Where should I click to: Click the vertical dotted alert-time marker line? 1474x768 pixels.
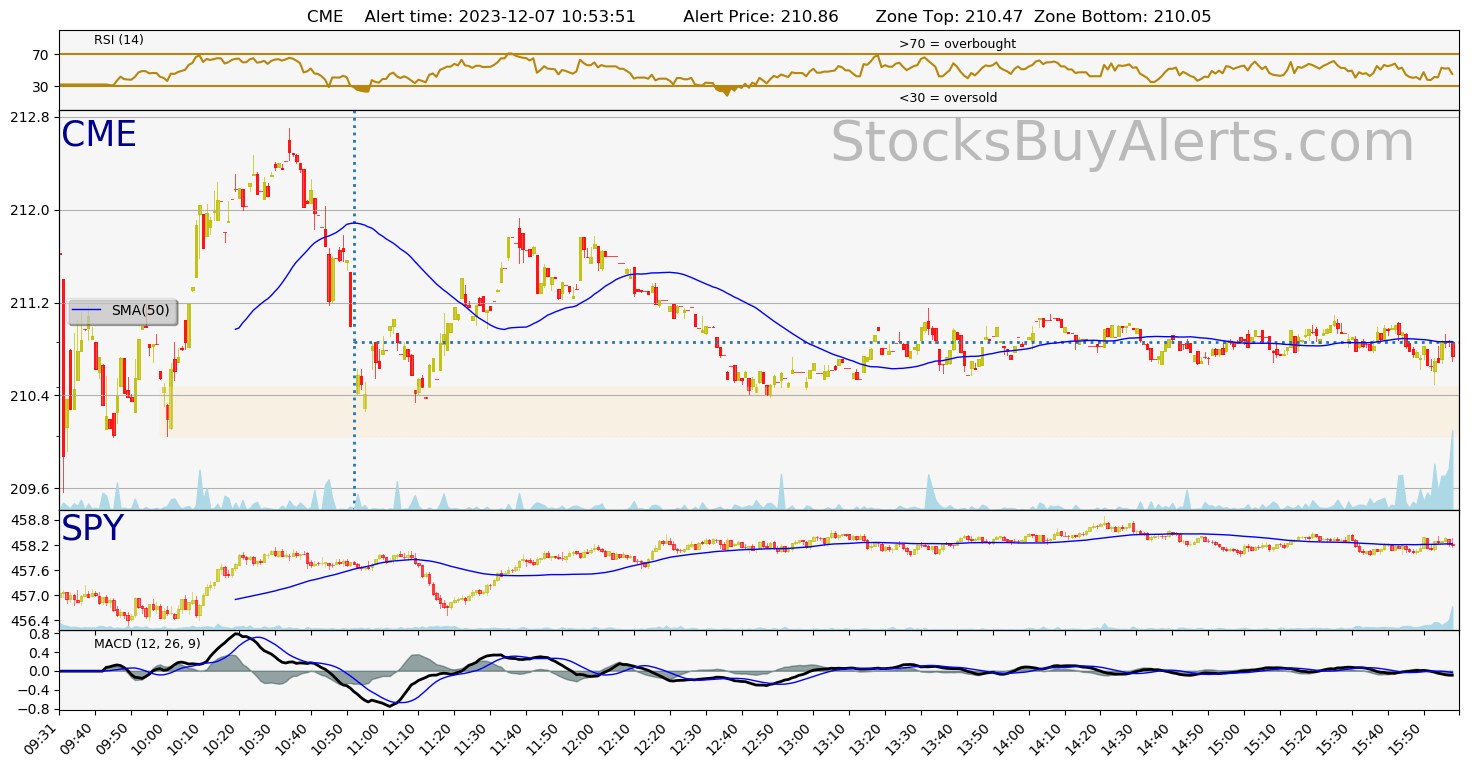tap(354, 310)
